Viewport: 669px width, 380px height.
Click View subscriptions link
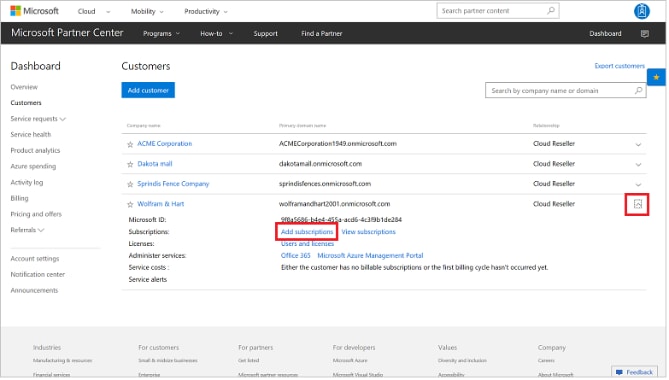click(x=369, y=232)
